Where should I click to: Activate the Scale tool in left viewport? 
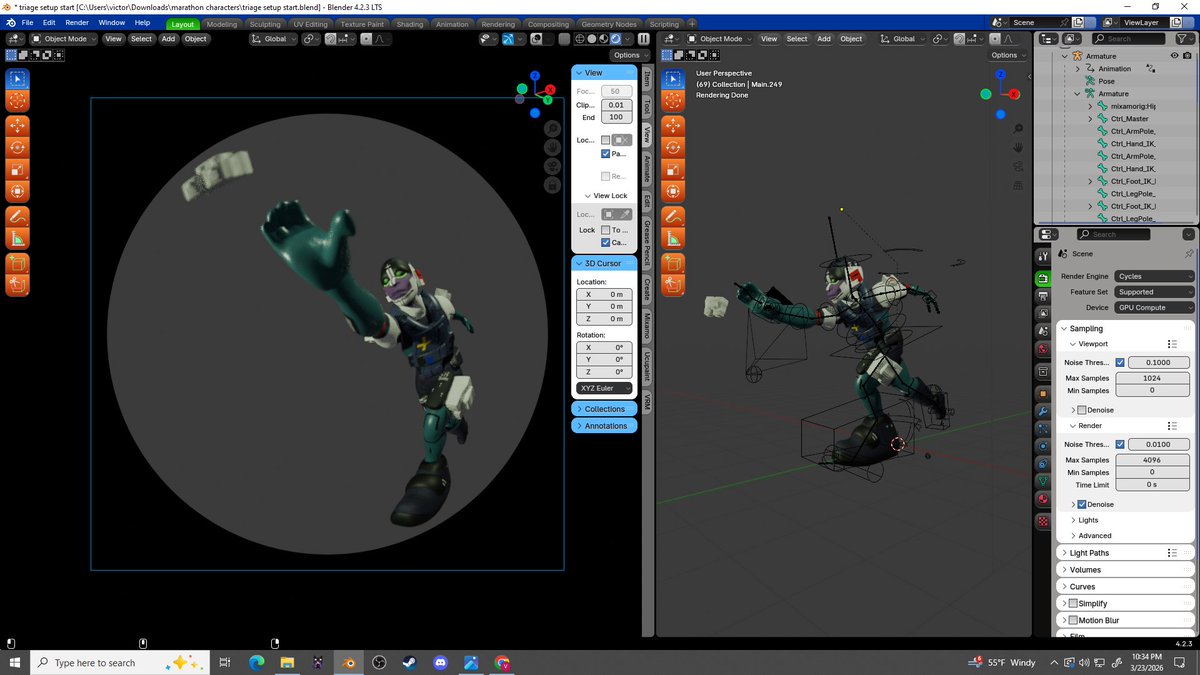click(x=17, y=170)
